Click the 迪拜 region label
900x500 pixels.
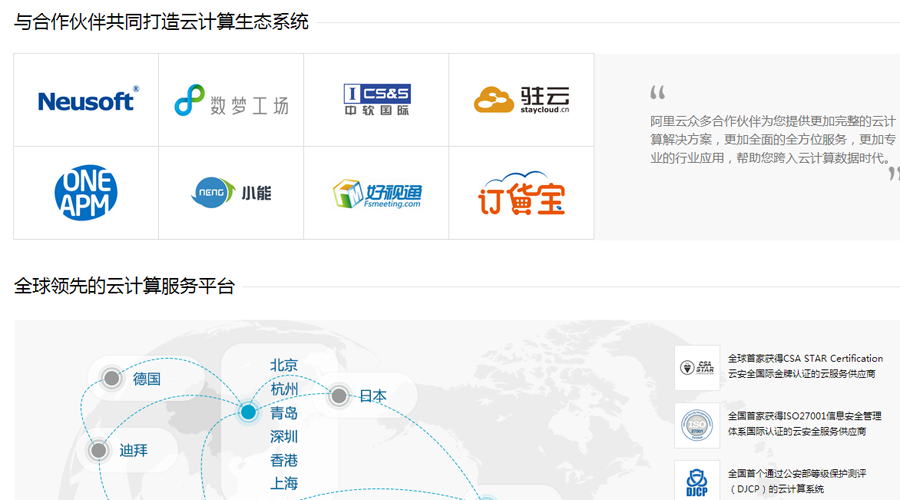click(134, 451)
